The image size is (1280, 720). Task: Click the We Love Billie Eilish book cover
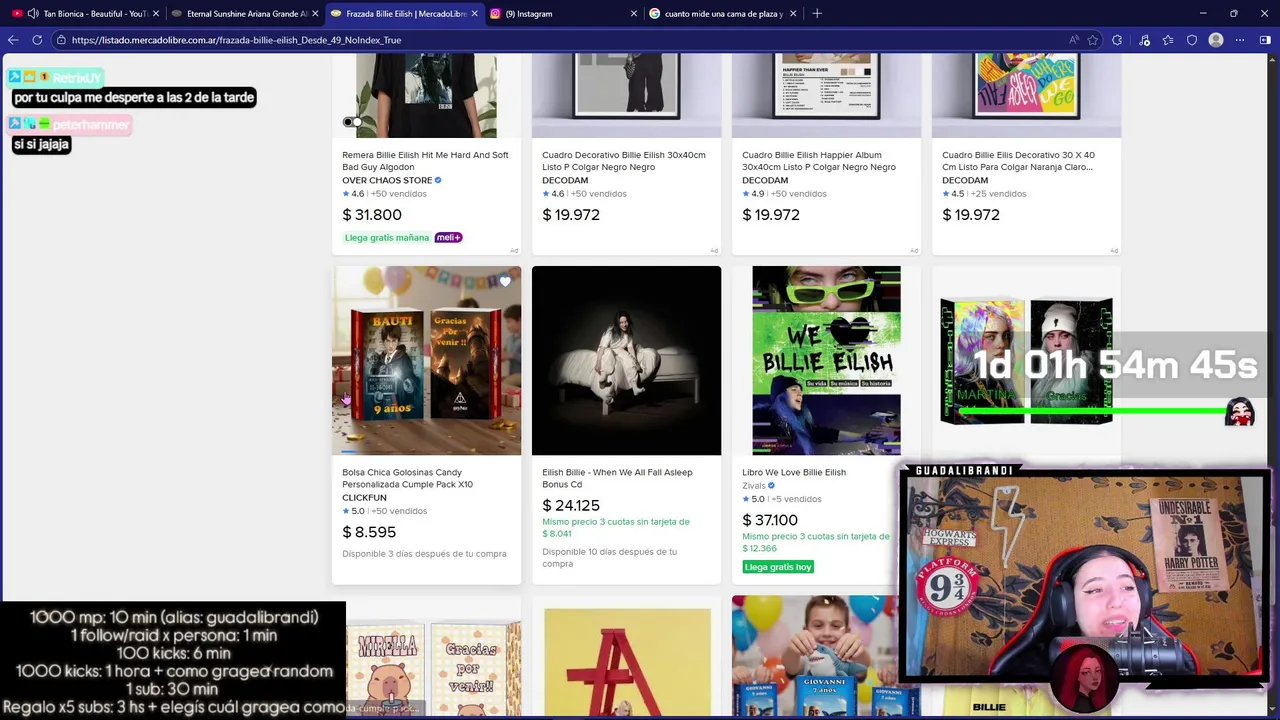click(826, 361)
